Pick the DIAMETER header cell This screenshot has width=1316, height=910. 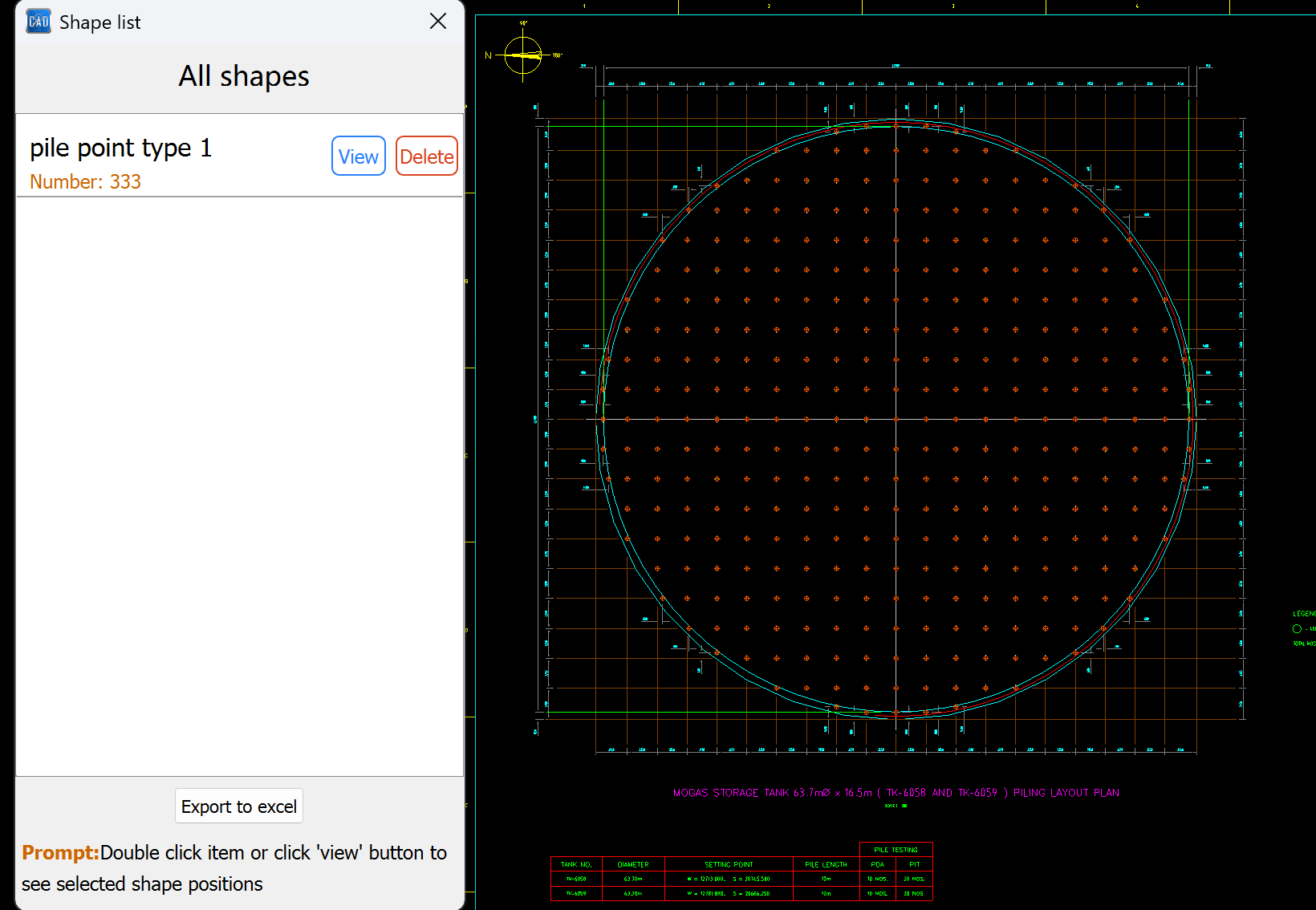click(x=633, y=864)
